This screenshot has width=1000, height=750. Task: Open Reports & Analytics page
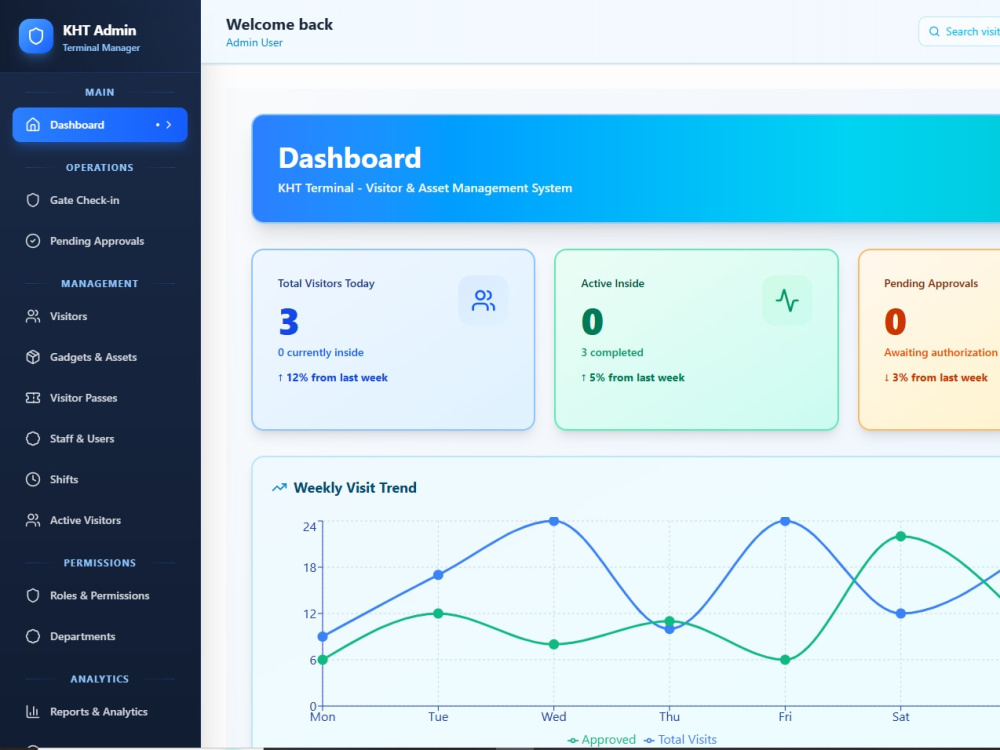100,712
